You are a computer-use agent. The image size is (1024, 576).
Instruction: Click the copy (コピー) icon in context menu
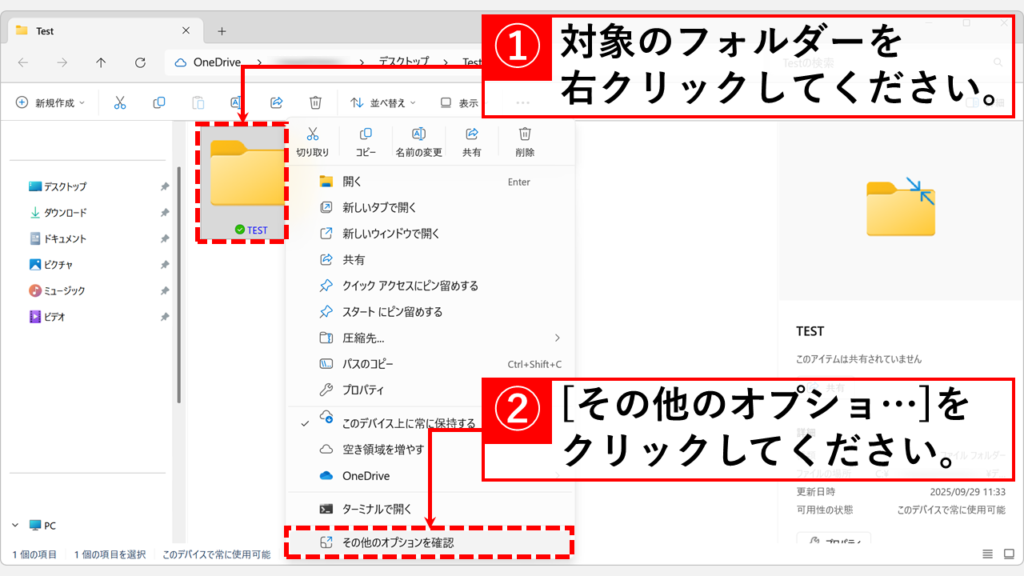coord(365,134)
